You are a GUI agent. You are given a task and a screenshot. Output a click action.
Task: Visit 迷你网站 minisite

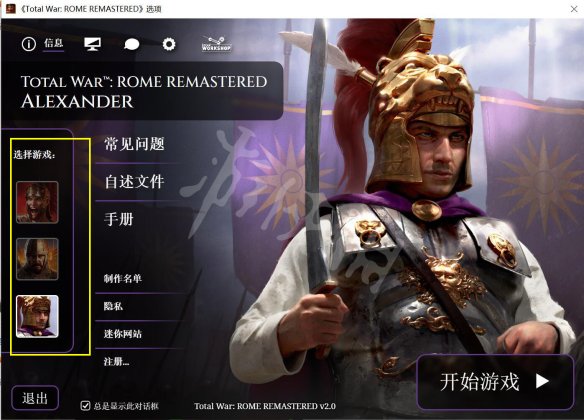click(123, 334)
